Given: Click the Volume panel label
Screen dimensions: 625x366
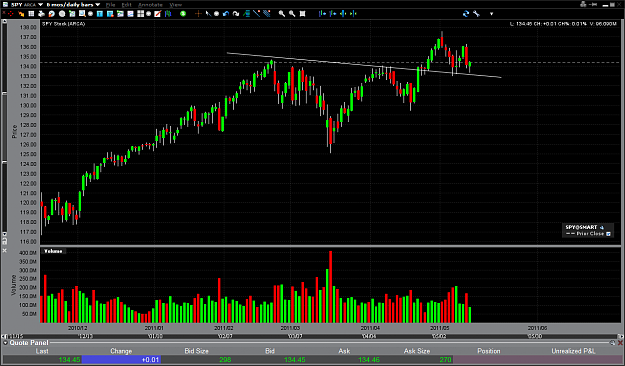Looking at the screenshot, I should (53, 251).
